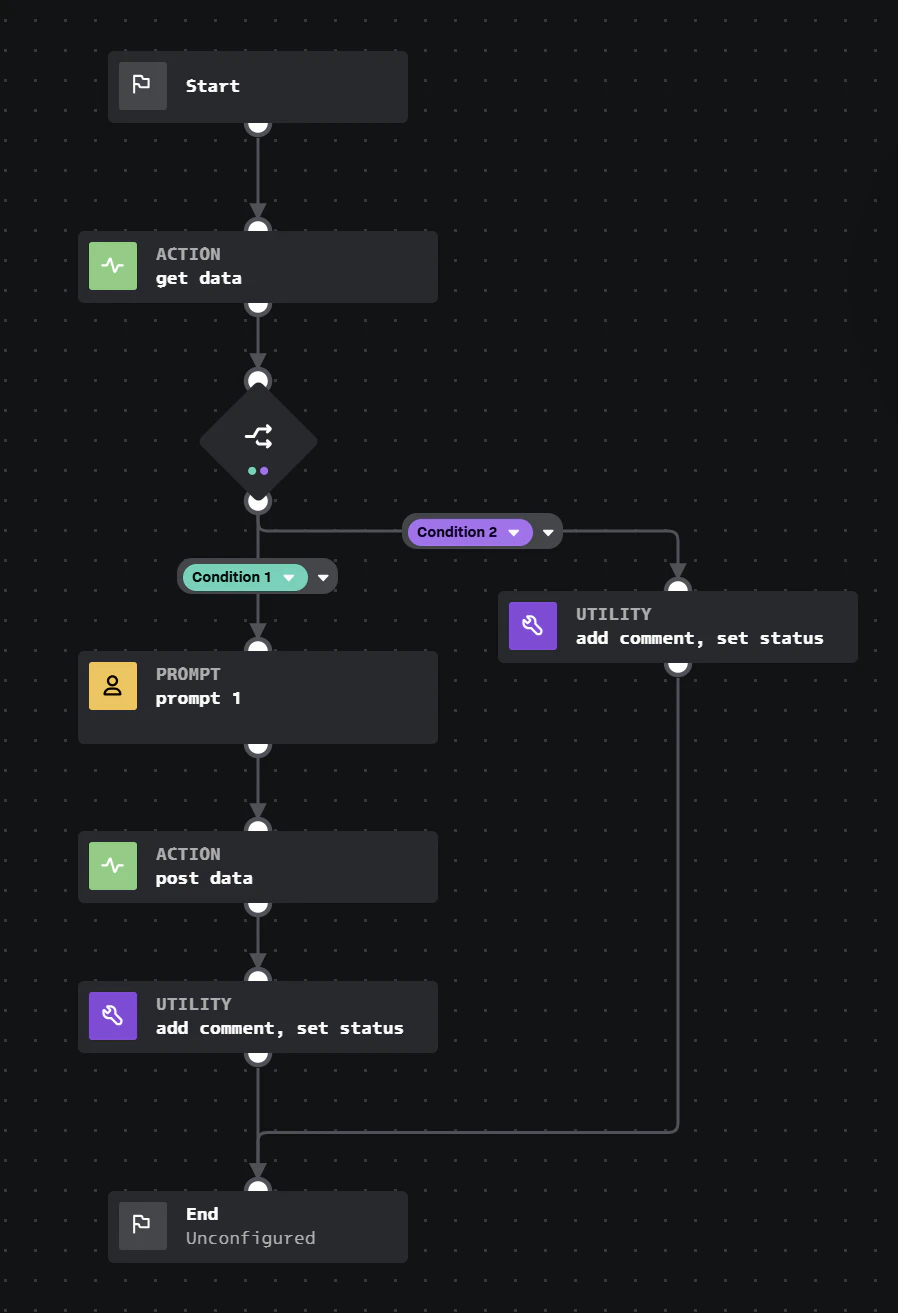Select the "End" node title
The width and height of the screenshot is (898, 1313).
click(x=202, y=1214)
